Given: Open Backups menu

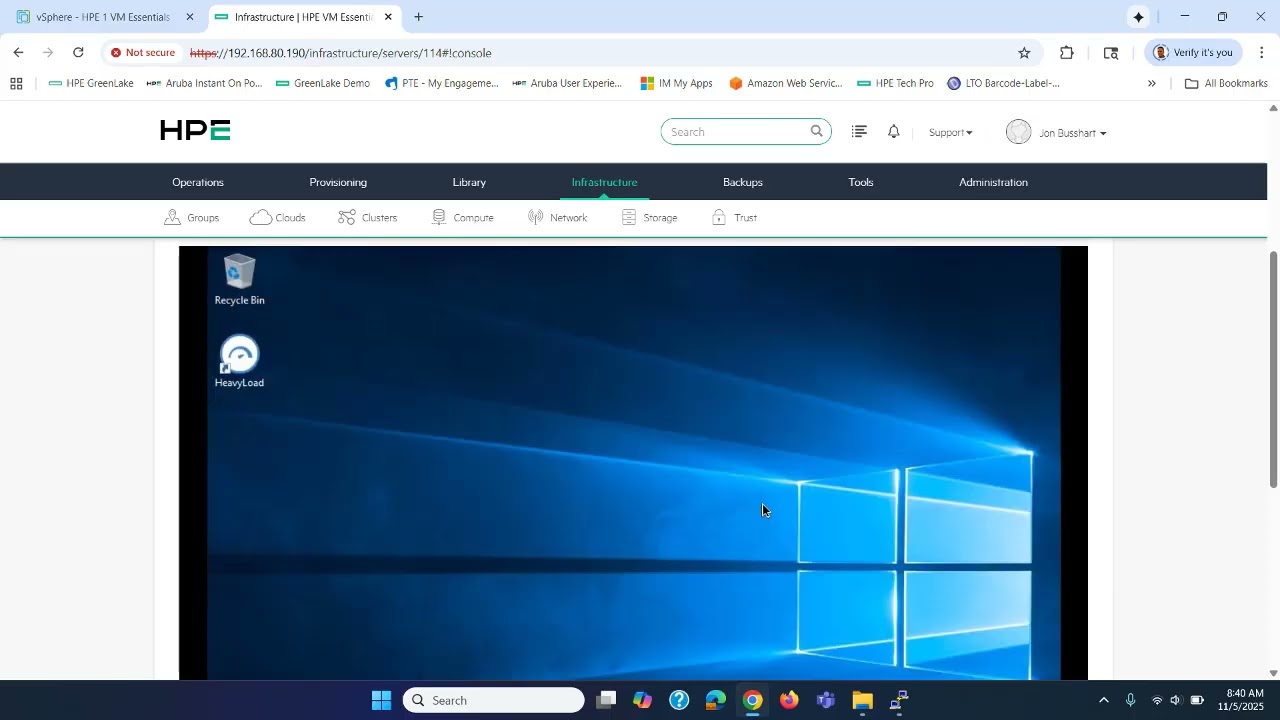Looking at the screenshot, I should pyautogui.click(x=743, y=182).
